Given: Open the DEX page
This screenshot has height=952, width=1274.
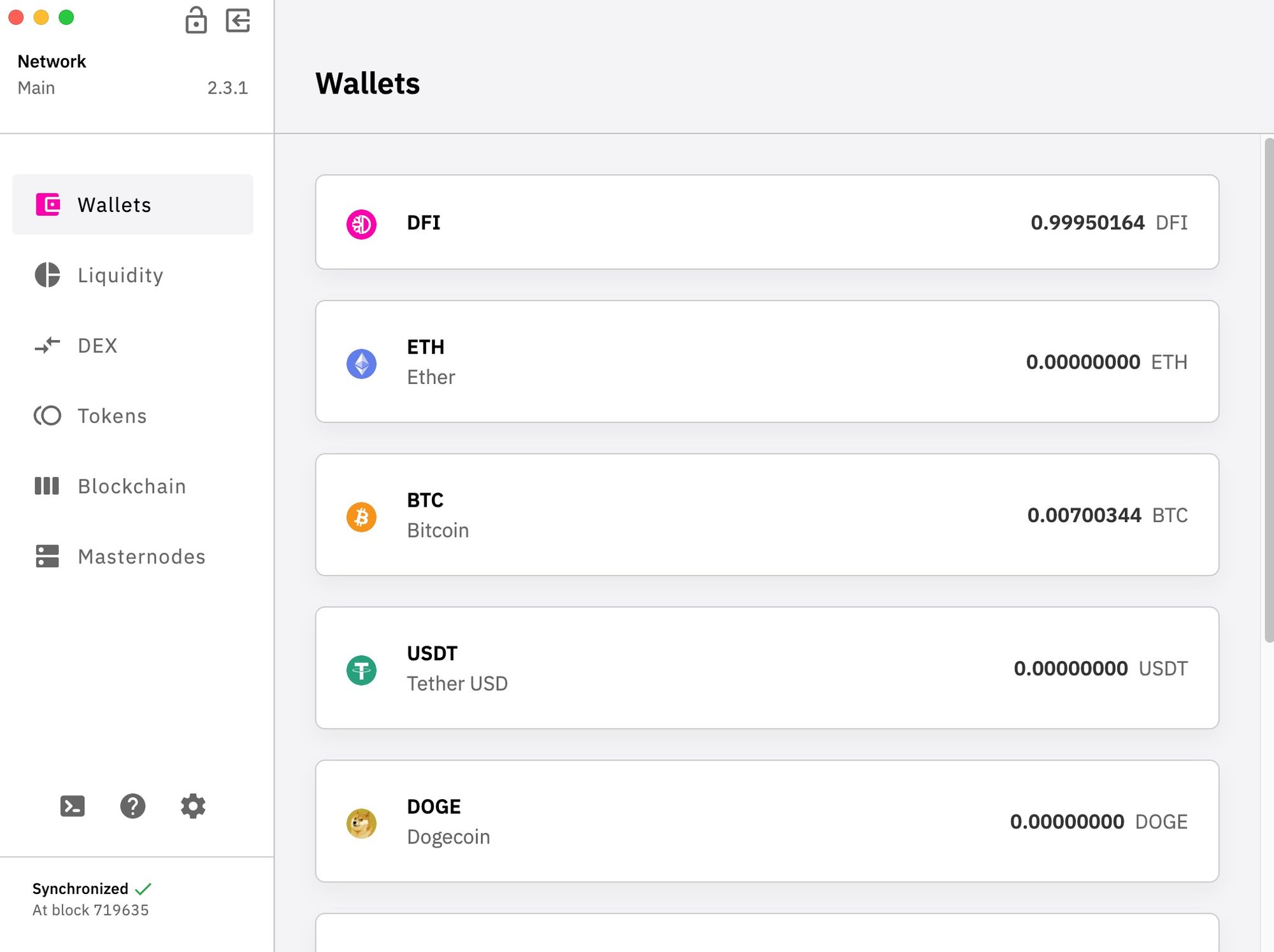Looking at the screenshot, I should click(x=97, y=346).
